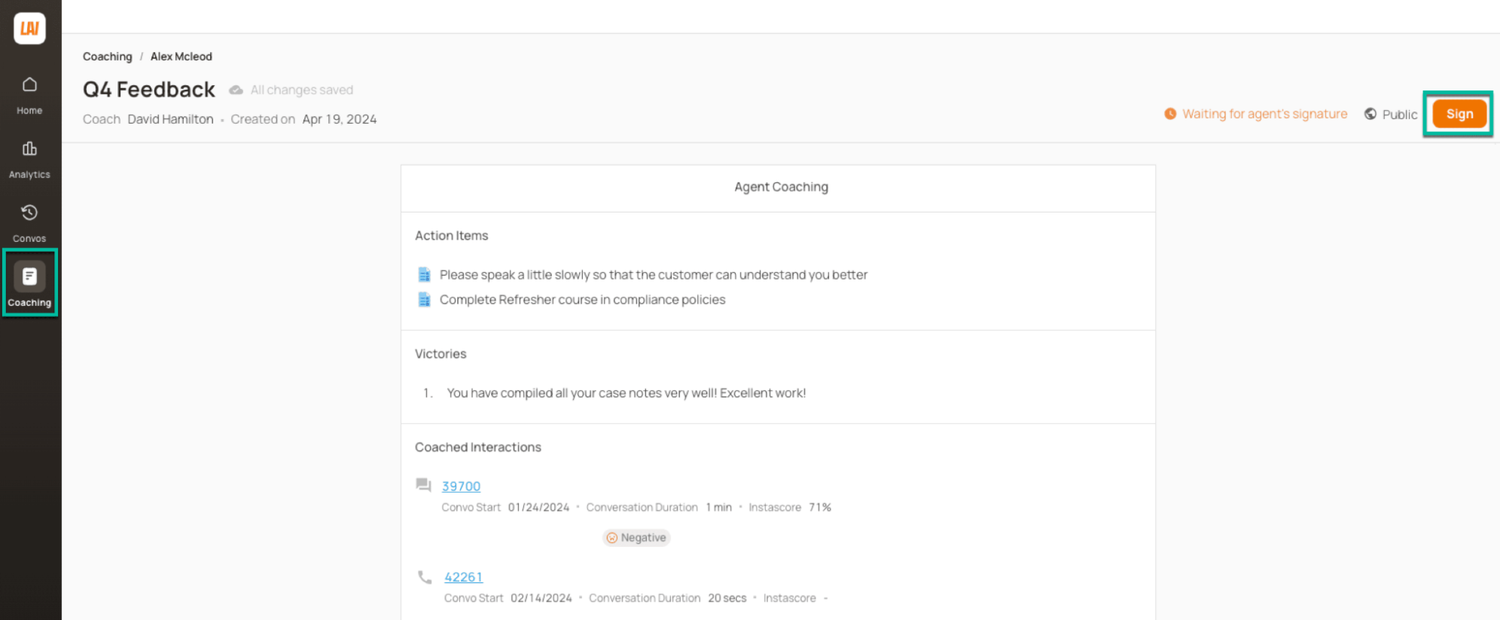
Task: Open the Home section in sidebar
Action: (x=29, y=95)
